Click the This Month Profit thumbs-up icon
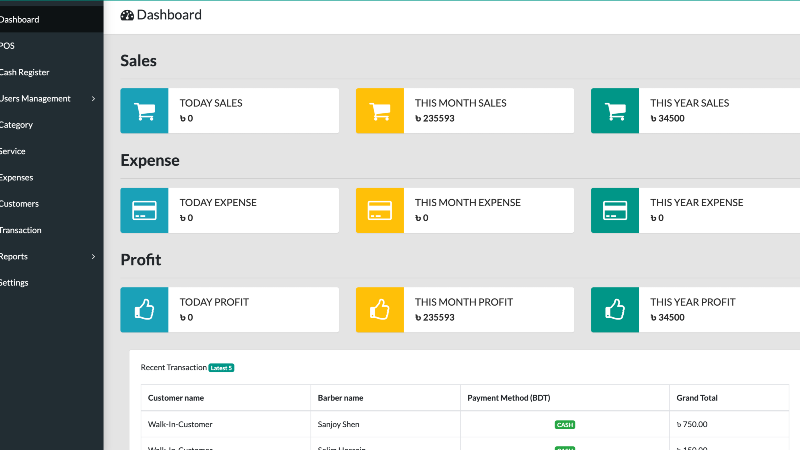 pyautogui.click(x=380, y=310)
